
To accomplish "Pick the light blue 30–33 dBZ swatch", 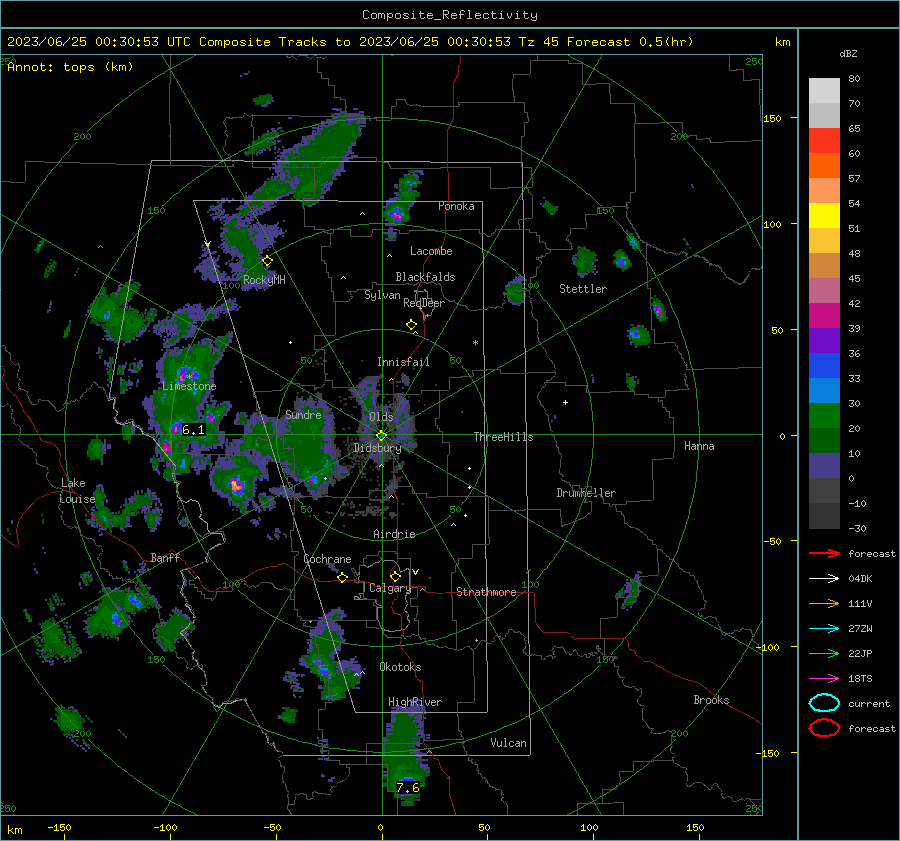I will click(x=824, y=391).
